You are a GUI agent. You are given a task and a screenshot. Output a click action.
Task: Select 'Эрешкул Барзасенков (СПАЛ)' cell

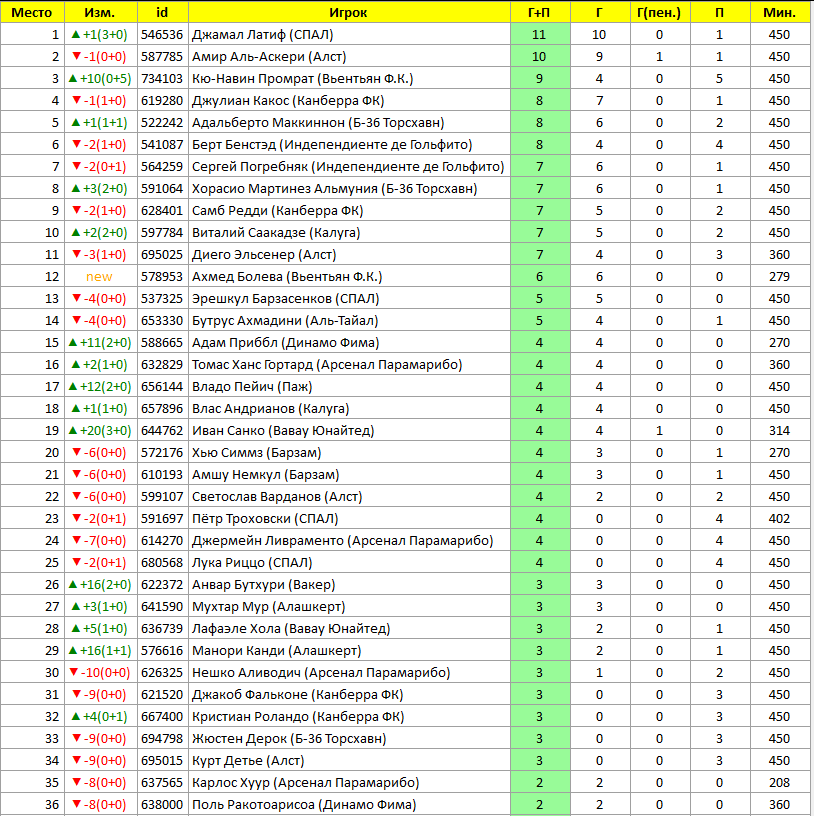pos(349,298)
